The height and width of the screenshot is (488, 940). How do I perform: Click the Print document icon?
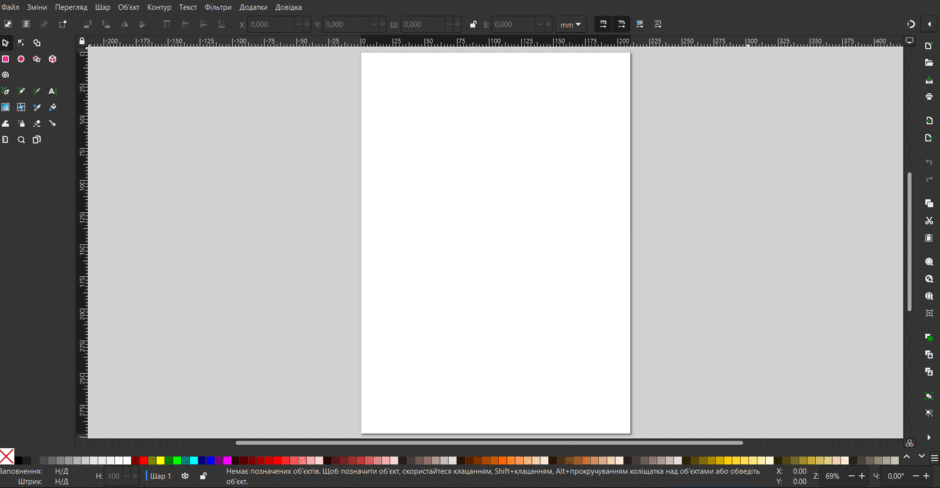point(929,97)
